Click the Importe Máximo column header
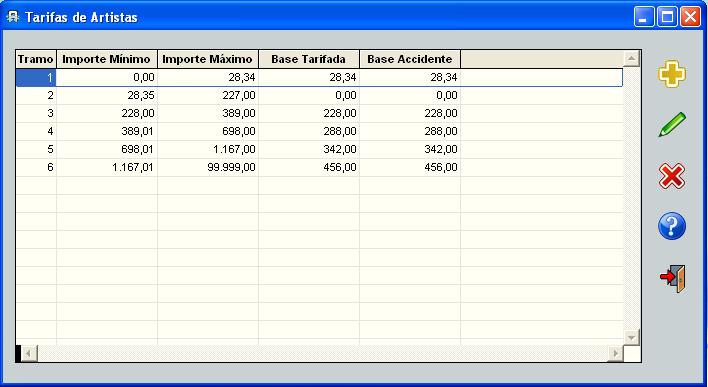This screenshot has height=387, width=708. point(208,59)
